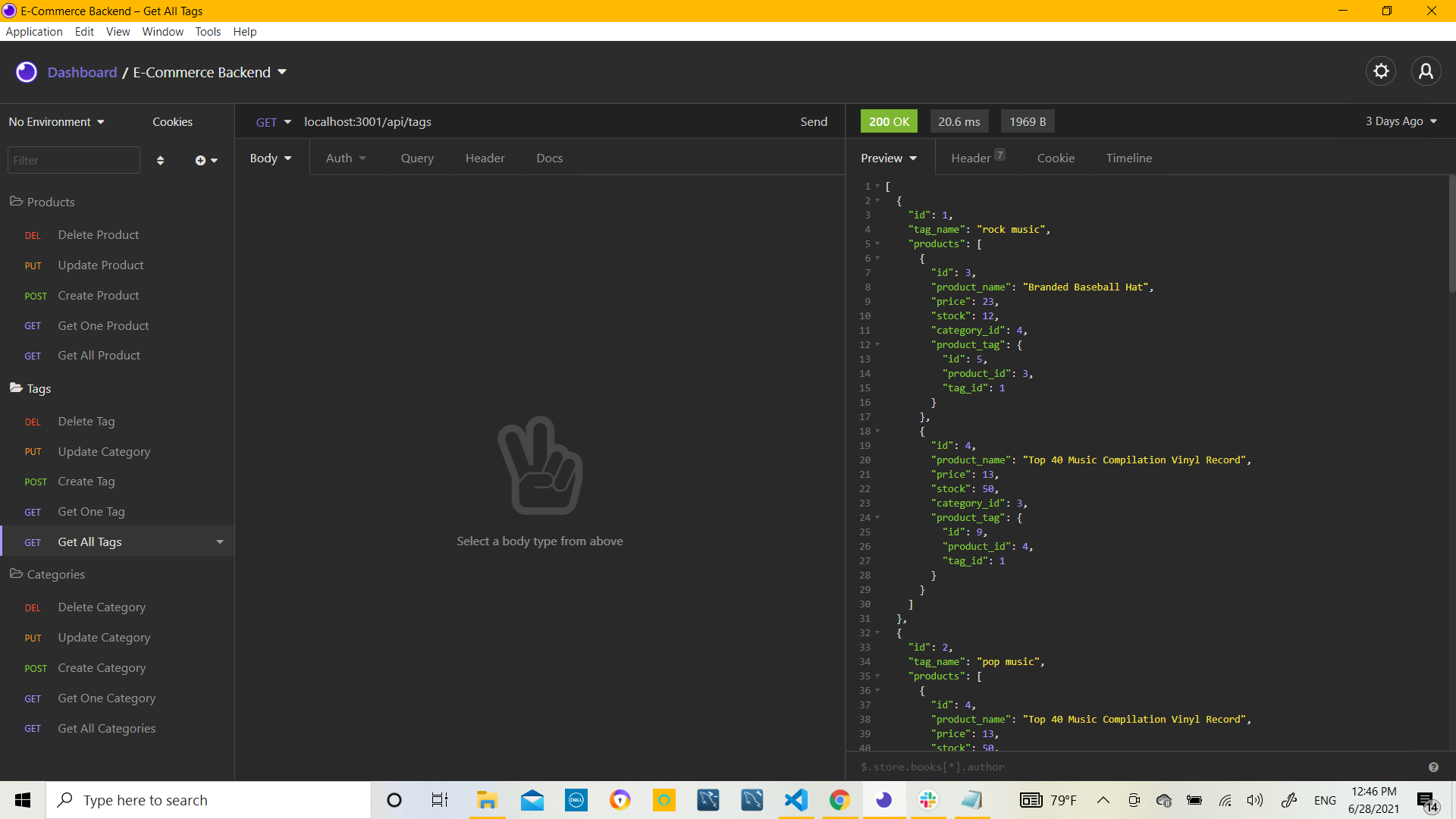Click the request URL field
The image size is (1456, 819).
coord(542,121)
